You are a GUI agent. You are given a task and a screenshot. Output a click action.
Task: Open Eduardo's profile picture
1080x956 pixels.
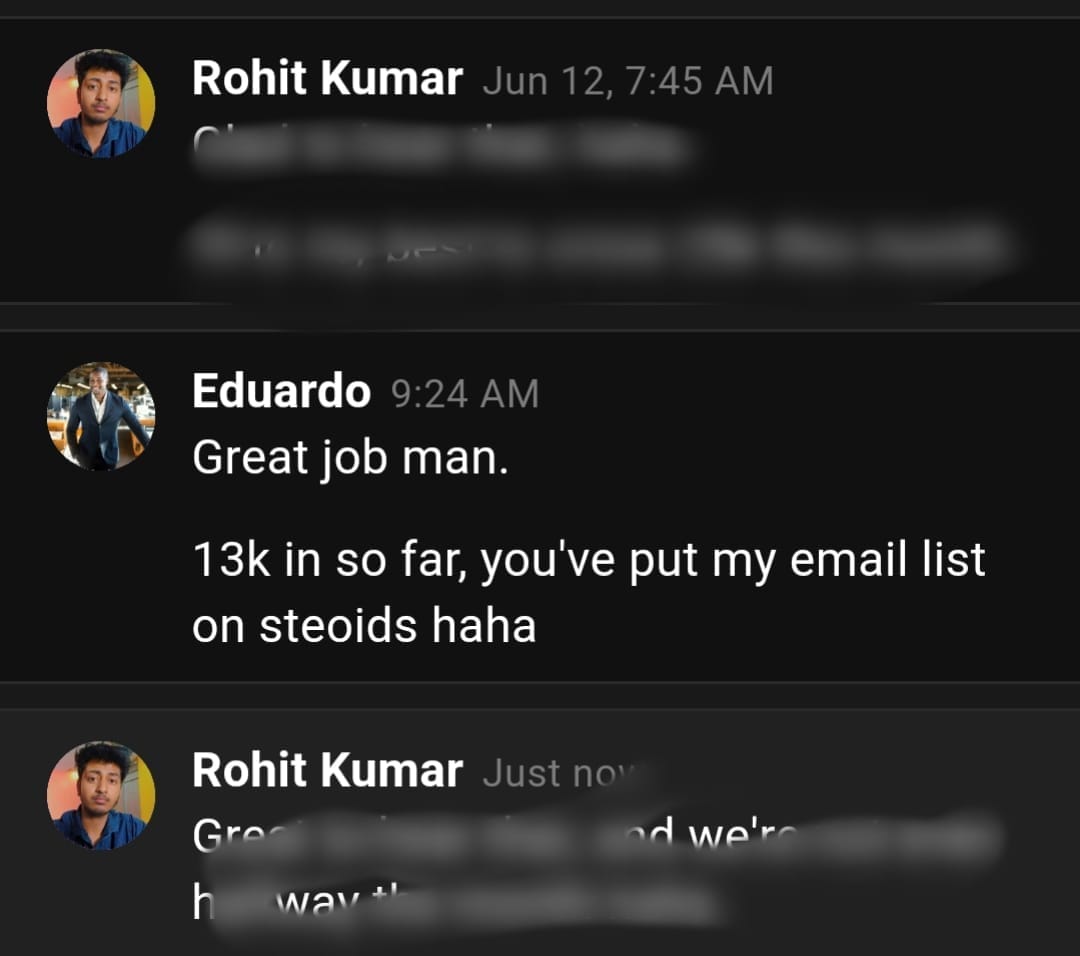tap(101, 416)
